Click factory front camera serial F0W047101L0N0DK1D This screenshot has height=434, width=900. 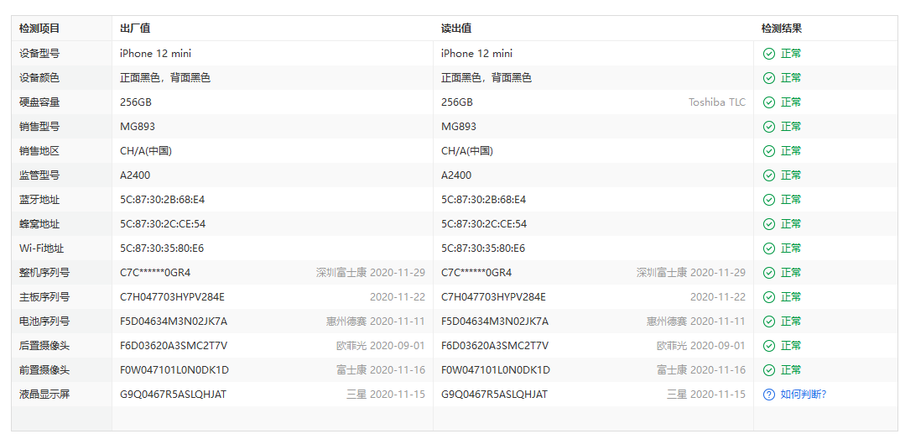[174, 370]
